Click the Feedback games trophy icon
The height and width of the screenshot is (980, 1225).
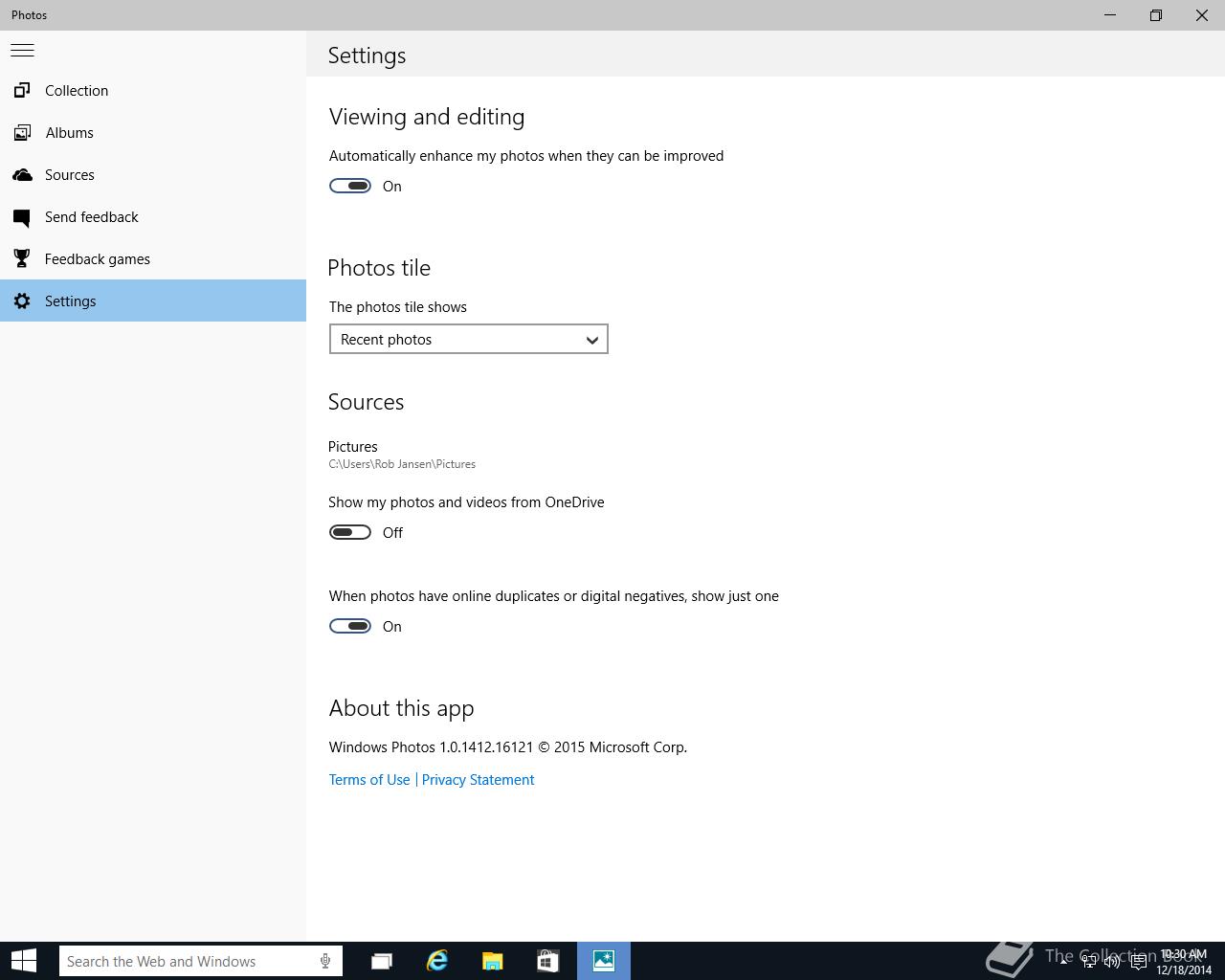(22, 258)
